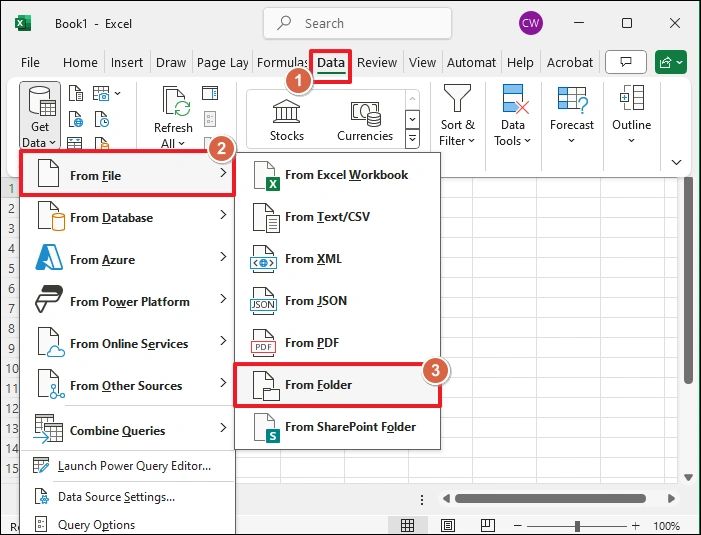Choose From JSON
Viewport: 701px width, 535px height.
point(338,301)
